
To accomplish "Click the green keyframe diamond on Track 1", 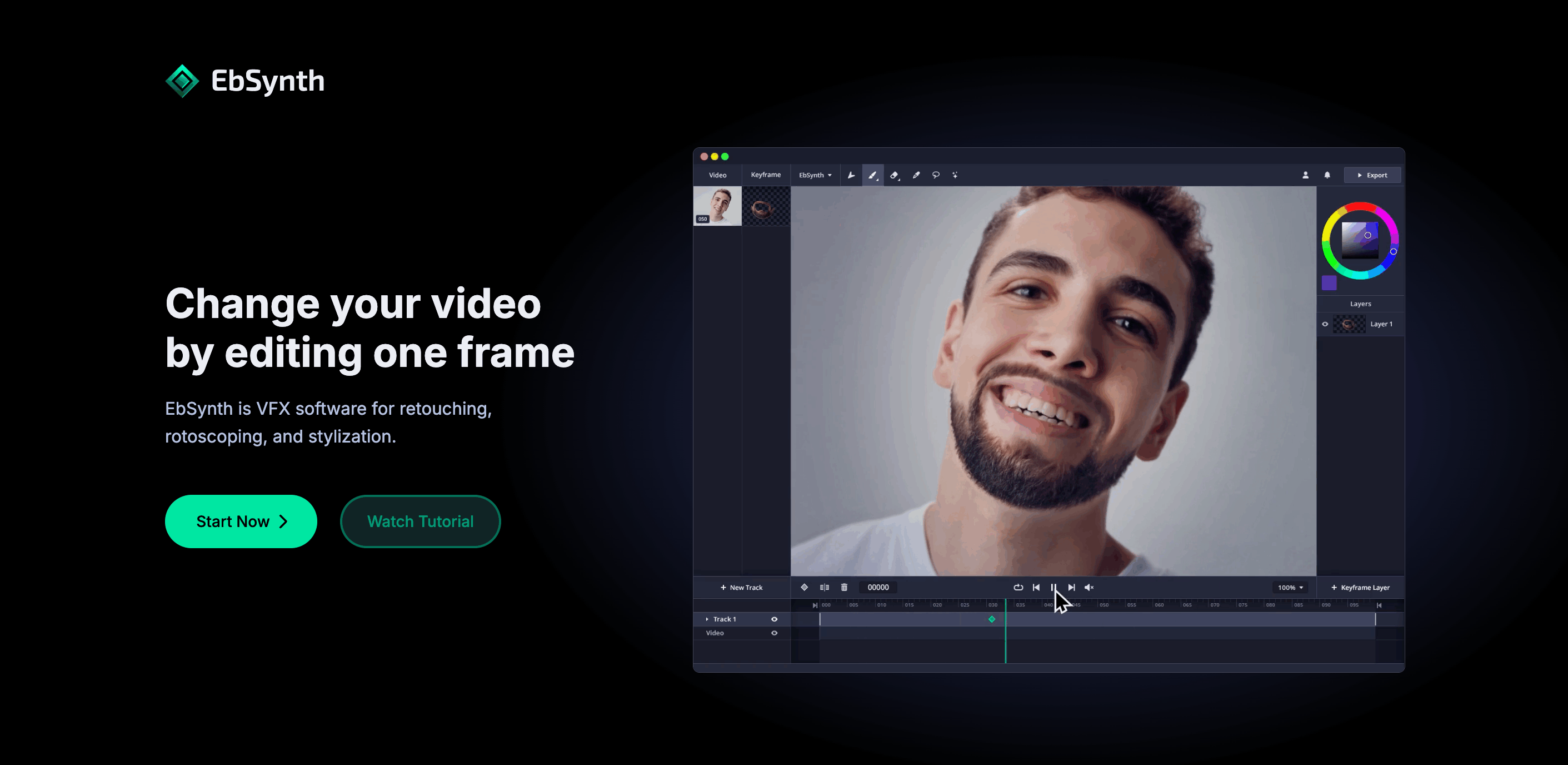I will click(992, 619).
